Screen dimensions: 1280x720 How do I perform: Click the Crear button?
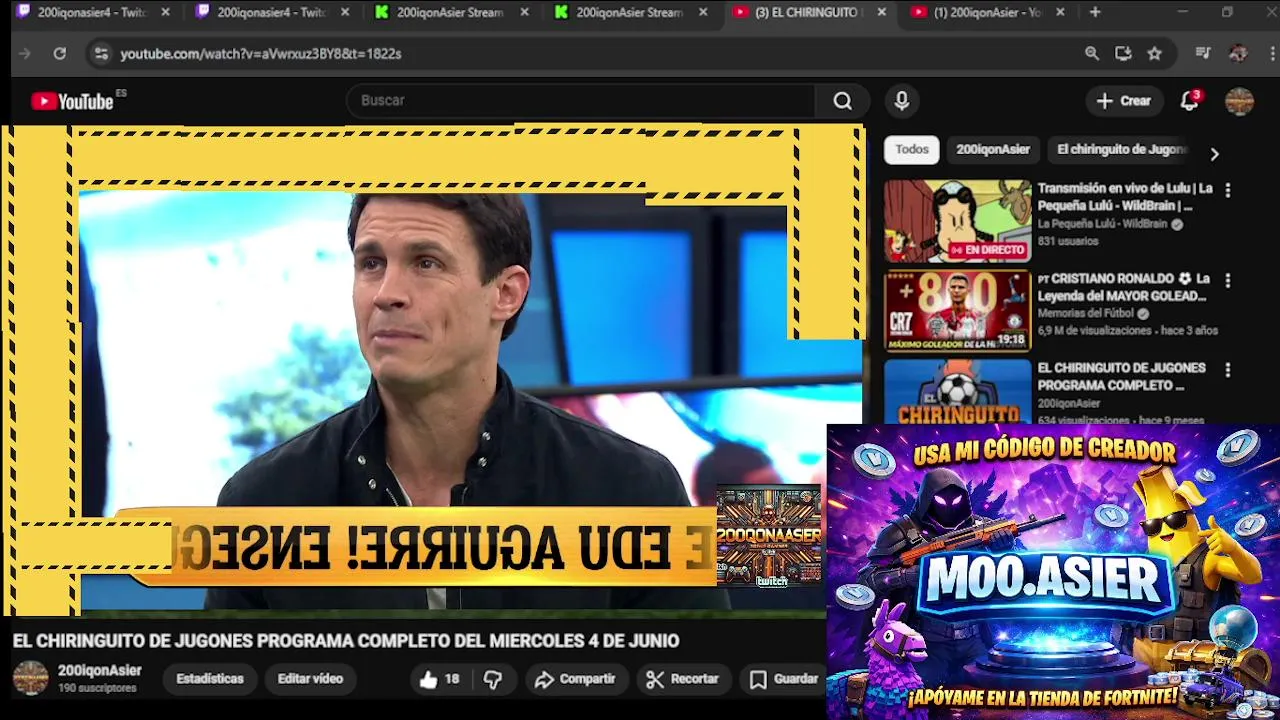tap(1124, 101)
